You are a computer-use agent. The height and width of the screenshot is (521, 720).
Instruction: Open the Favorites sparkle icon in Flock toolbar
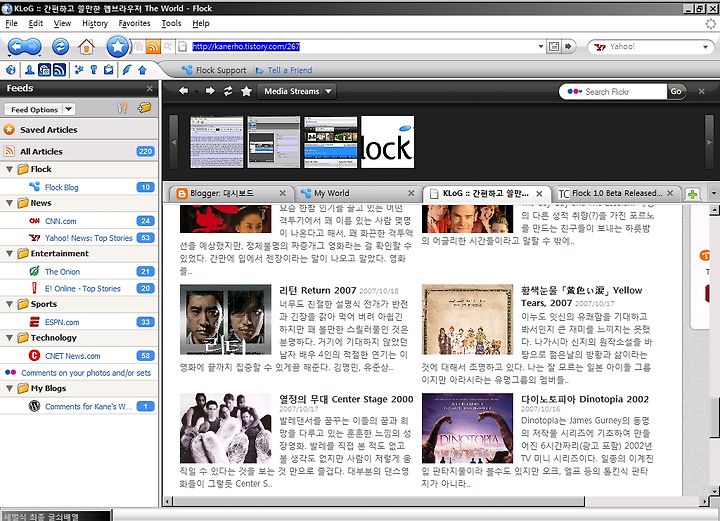click(79, 70)
